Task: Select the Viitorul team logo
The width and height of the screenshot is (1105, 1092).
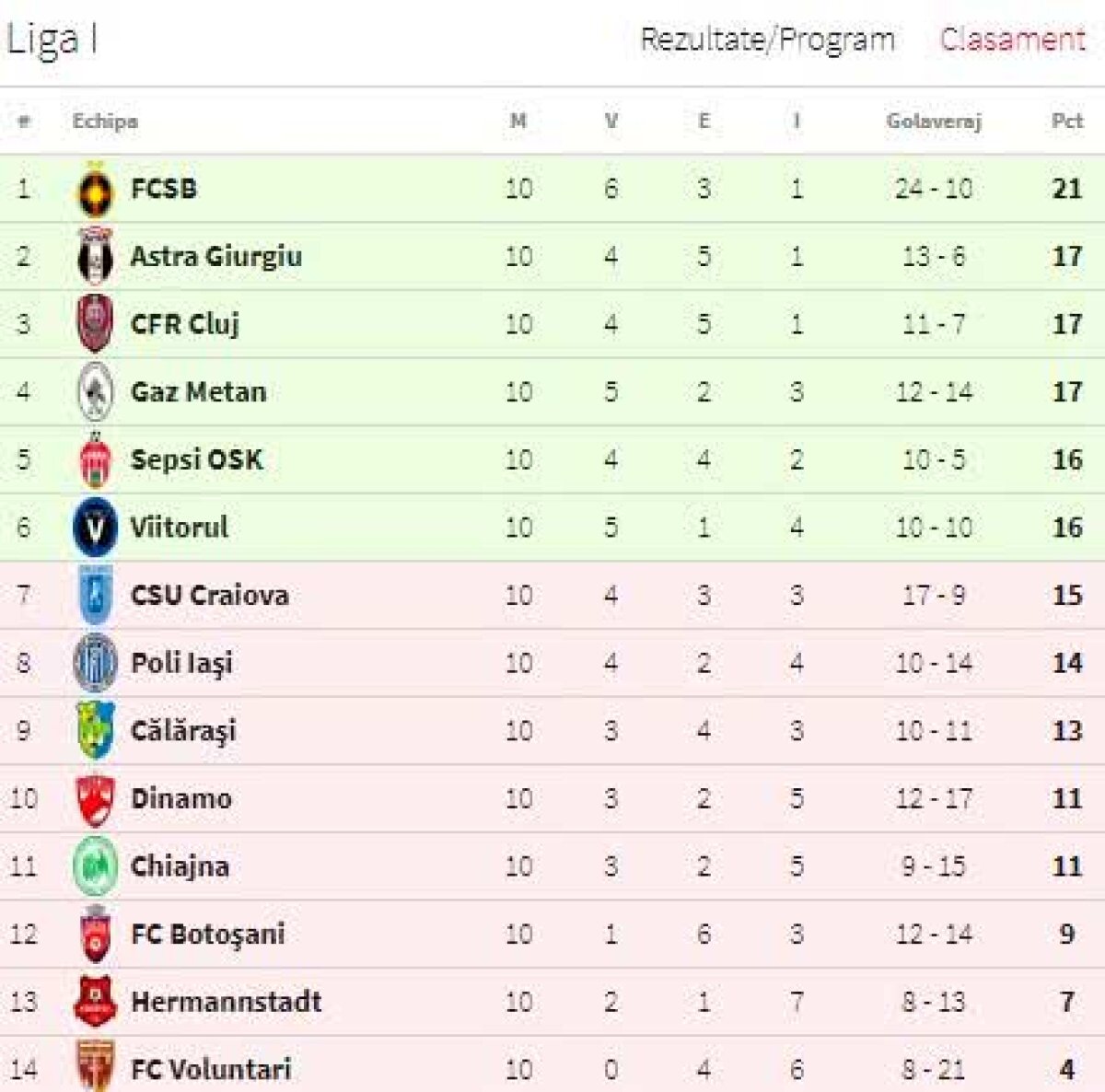Action: [x=95, y=527]
